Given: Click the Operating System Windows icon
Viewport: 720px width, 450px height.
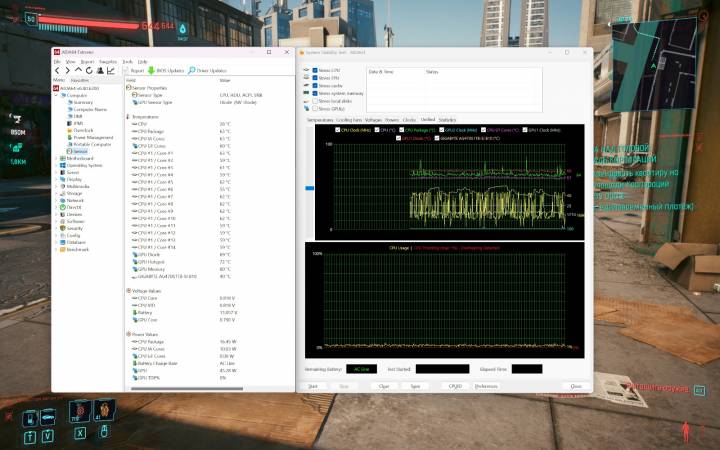Looking at the screenshot, I should pyautogui.click(x=63, y=165).
